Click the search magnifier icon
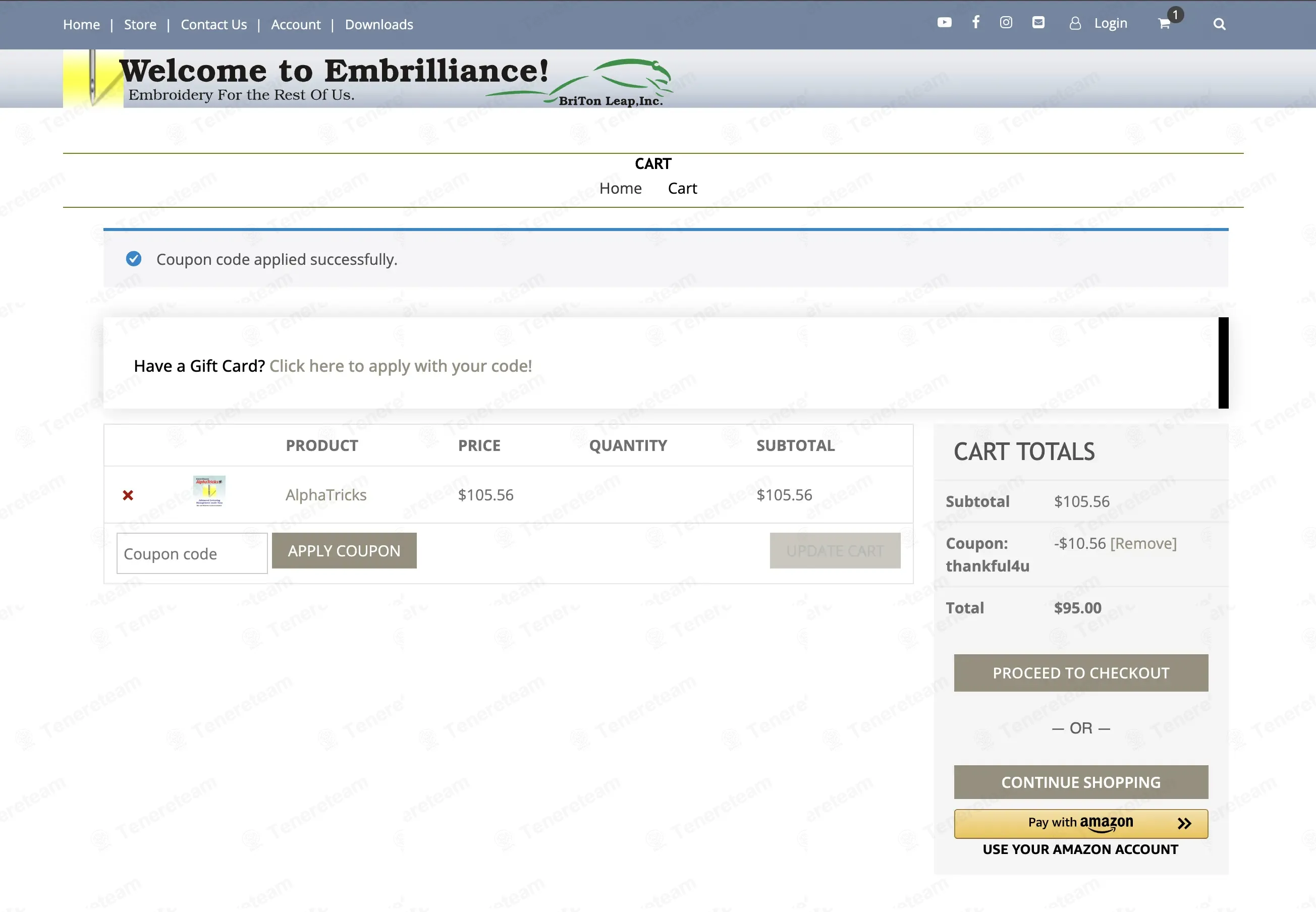Screen dimensions: 1316x912 click(1219, 24)
